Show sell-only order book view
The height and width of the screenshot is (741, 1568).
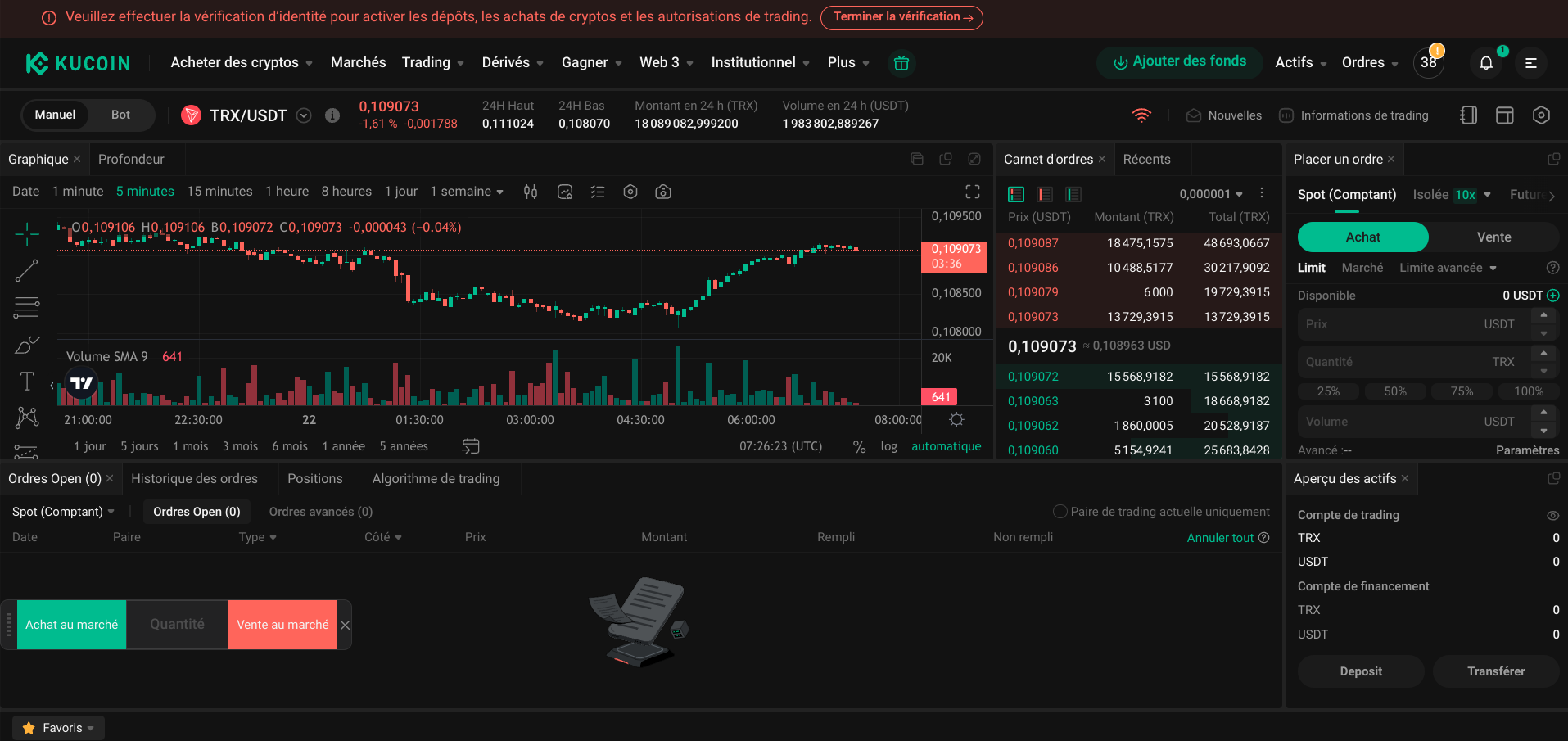point(1045,194)
